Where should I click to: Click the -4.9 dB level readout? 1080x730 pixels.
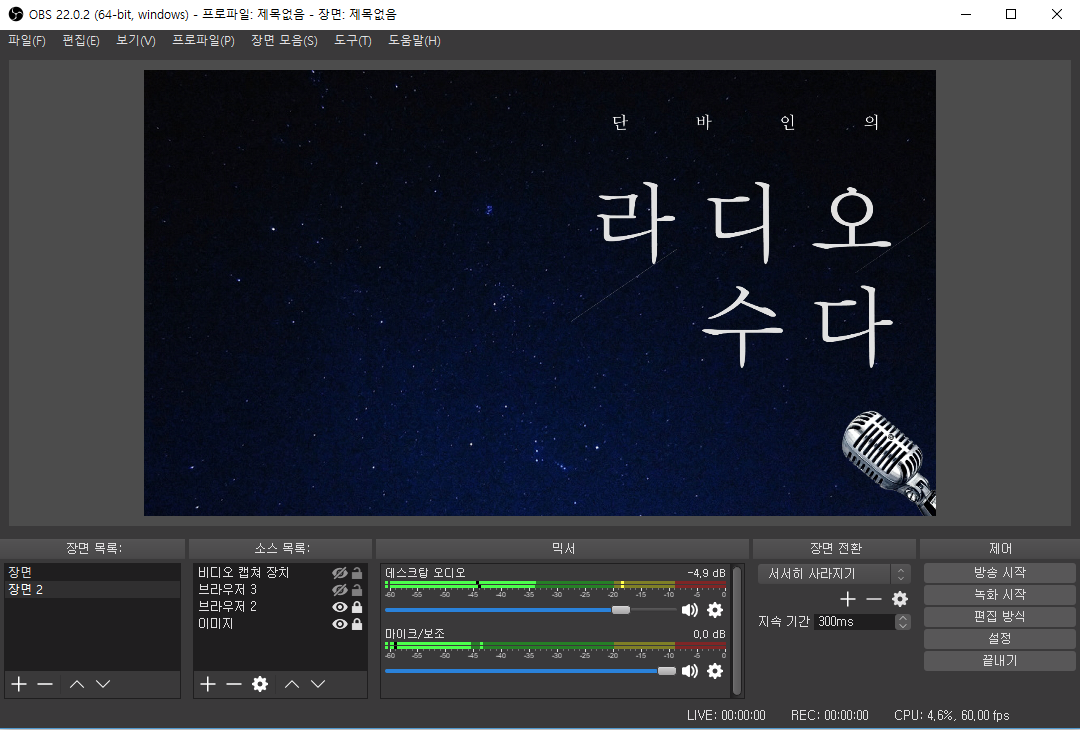point(706,573)
